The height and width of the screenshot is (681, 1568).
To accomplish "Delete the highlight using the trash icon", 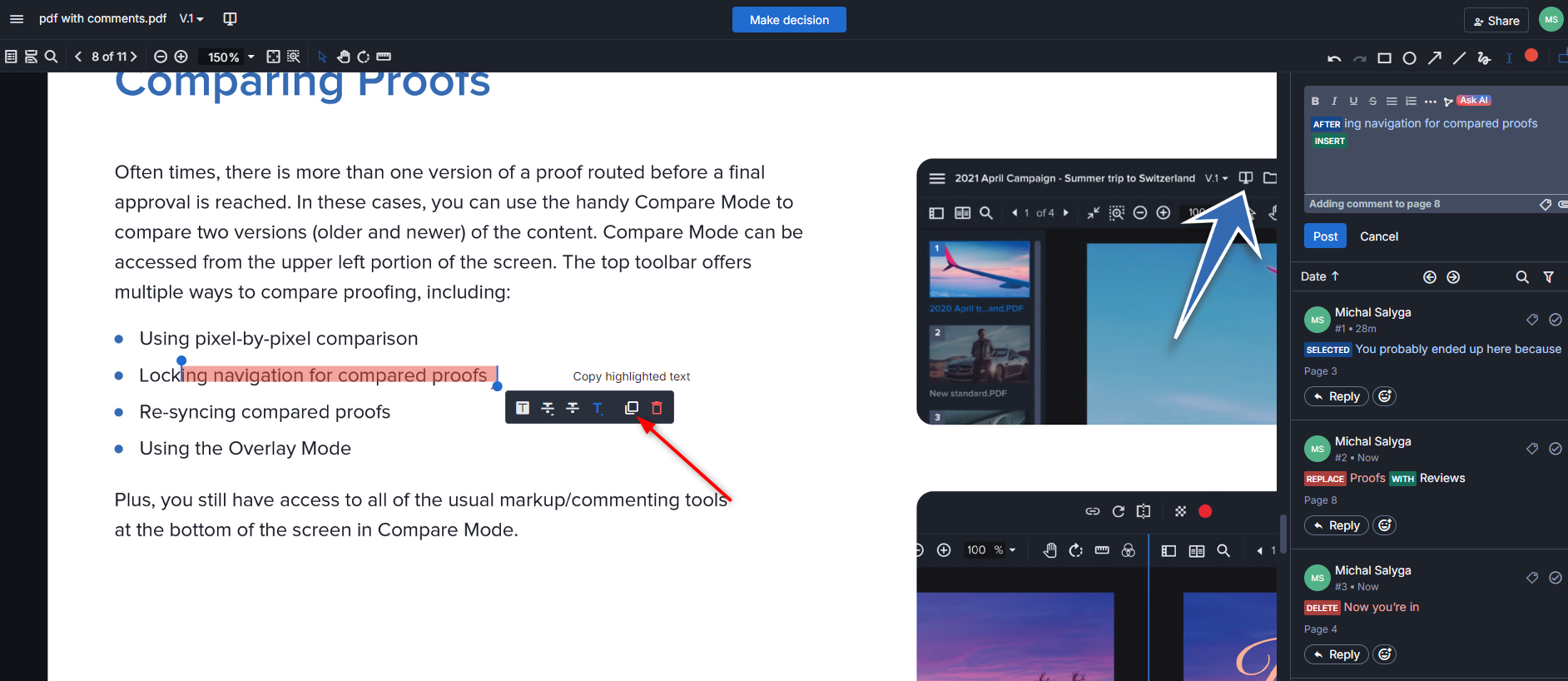I will click(x=657, y=408).
